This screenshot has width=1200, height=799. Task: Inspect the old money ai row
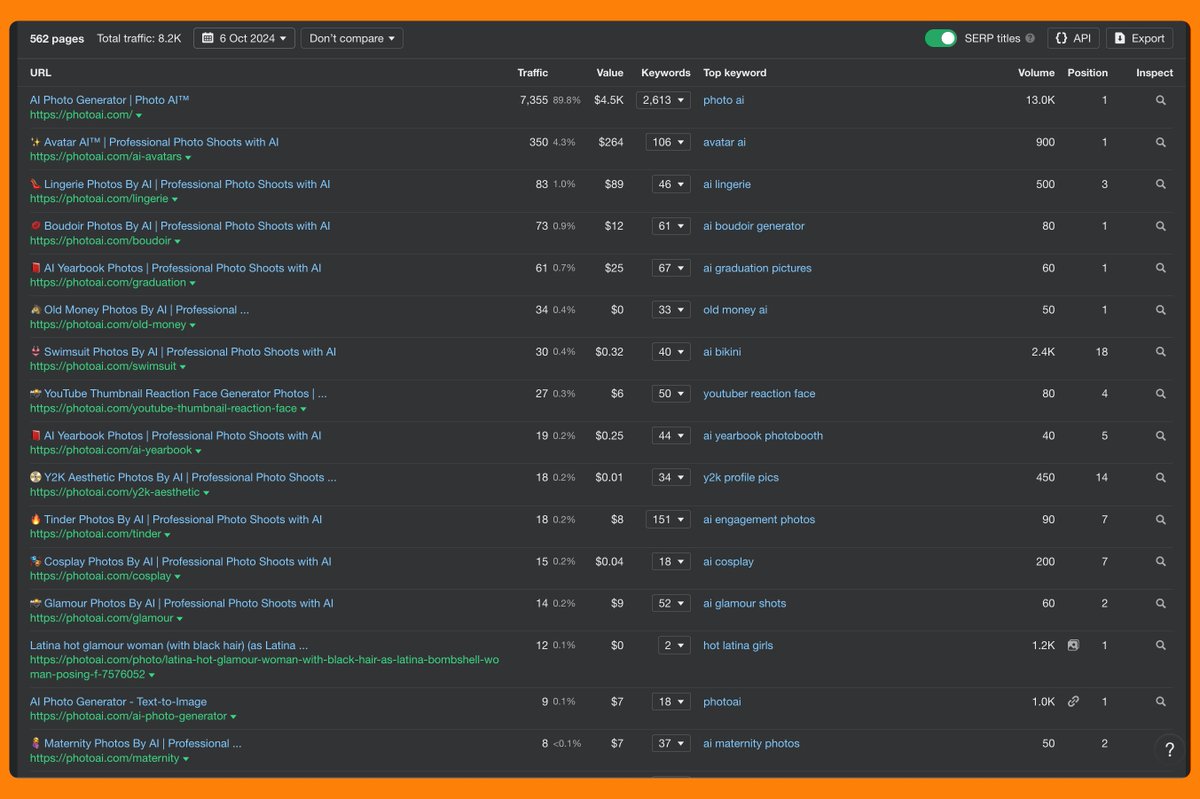pyautogui.click(x=1160, y=310)
